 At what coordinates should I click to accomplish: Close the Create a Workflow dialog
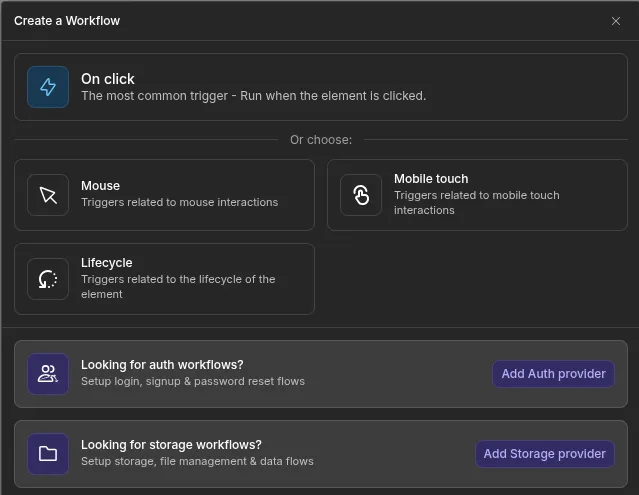pos(616,21)
